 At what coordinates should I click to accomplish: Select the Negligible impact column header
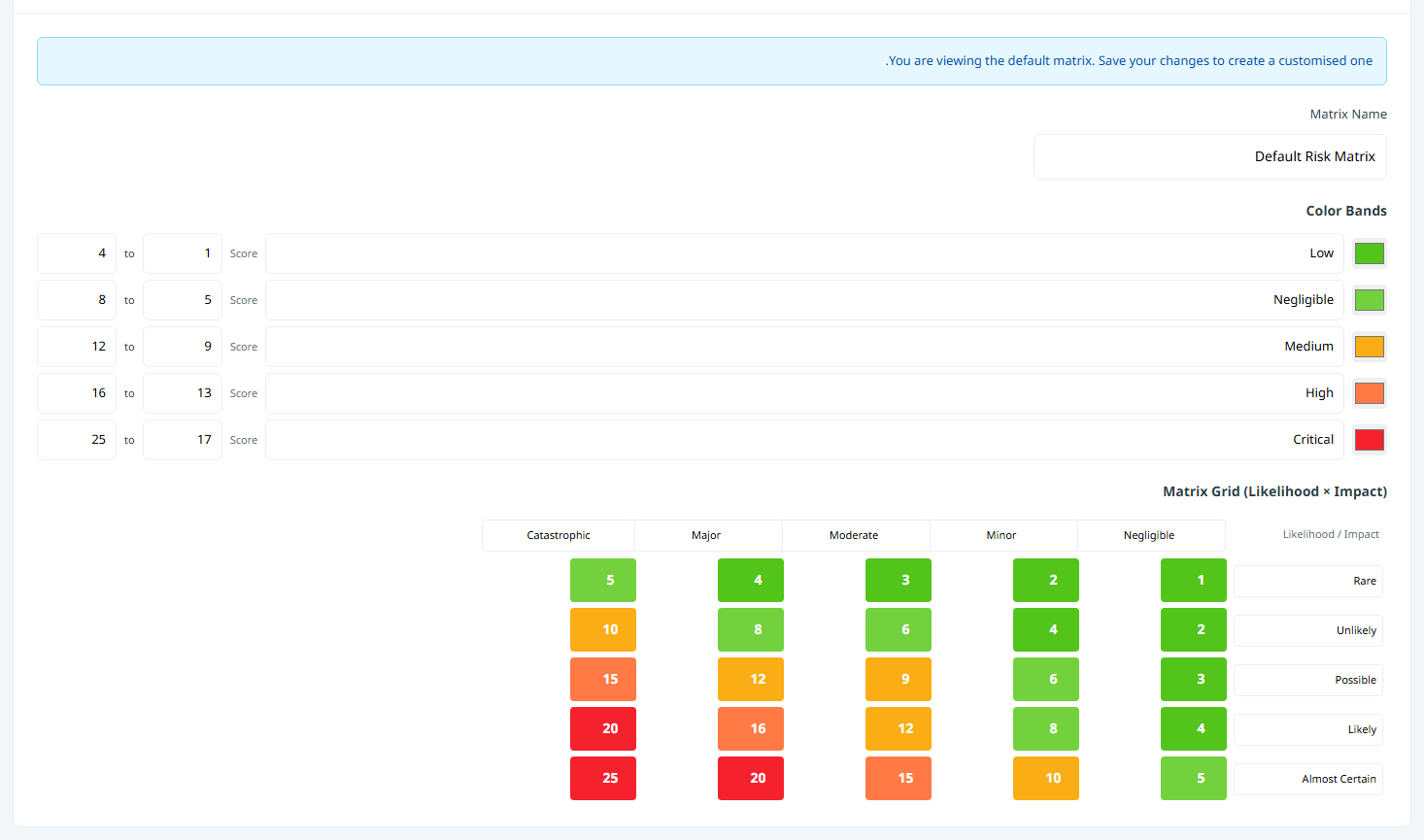coord(1151,536)
